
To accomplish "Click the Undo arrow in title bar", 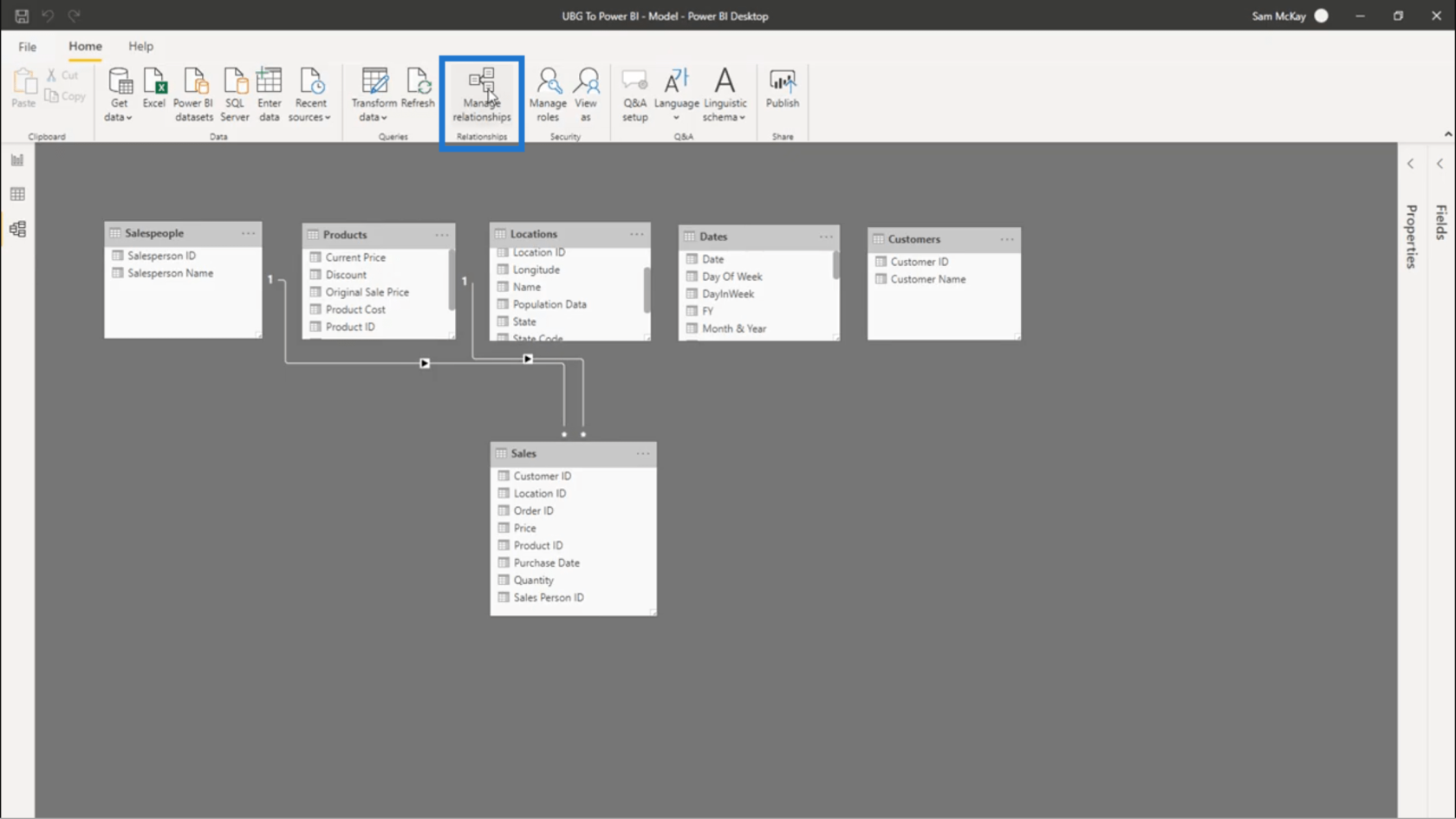I will tap(48, 16).
